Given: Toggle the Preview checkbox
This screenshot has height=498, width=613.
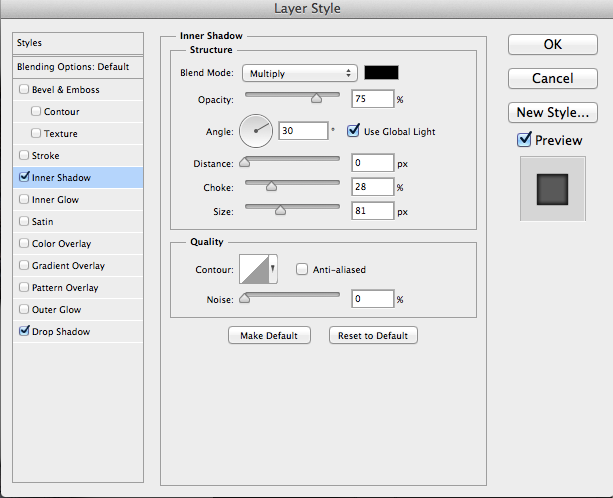Looking at the screenshot, I should [524, 140].
